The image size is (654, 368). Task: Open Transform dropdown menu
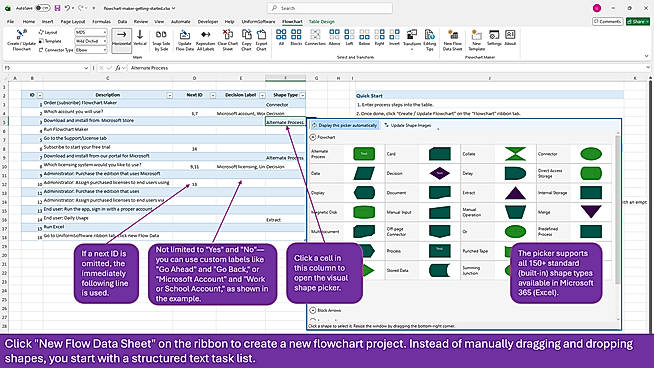pyautogui.click(x=412, y=40)
